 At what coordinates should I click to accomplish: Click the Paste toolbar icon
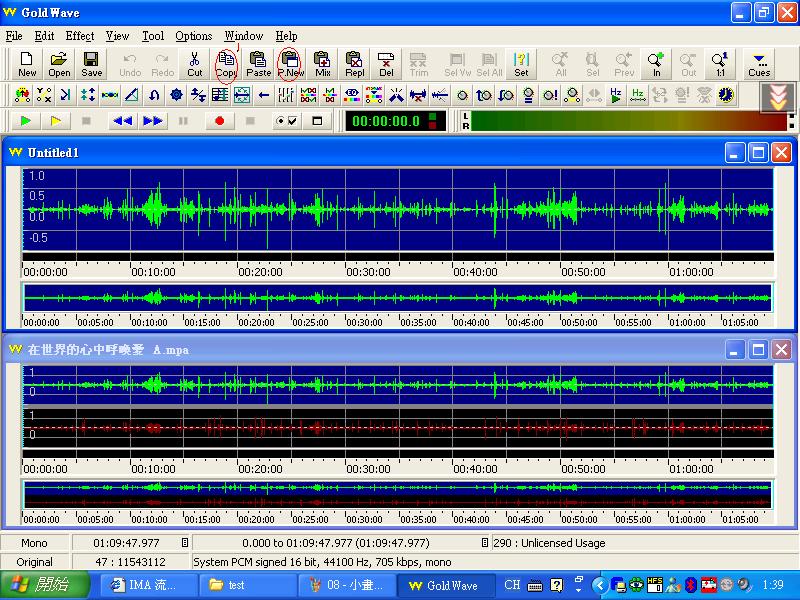[258, 64]
